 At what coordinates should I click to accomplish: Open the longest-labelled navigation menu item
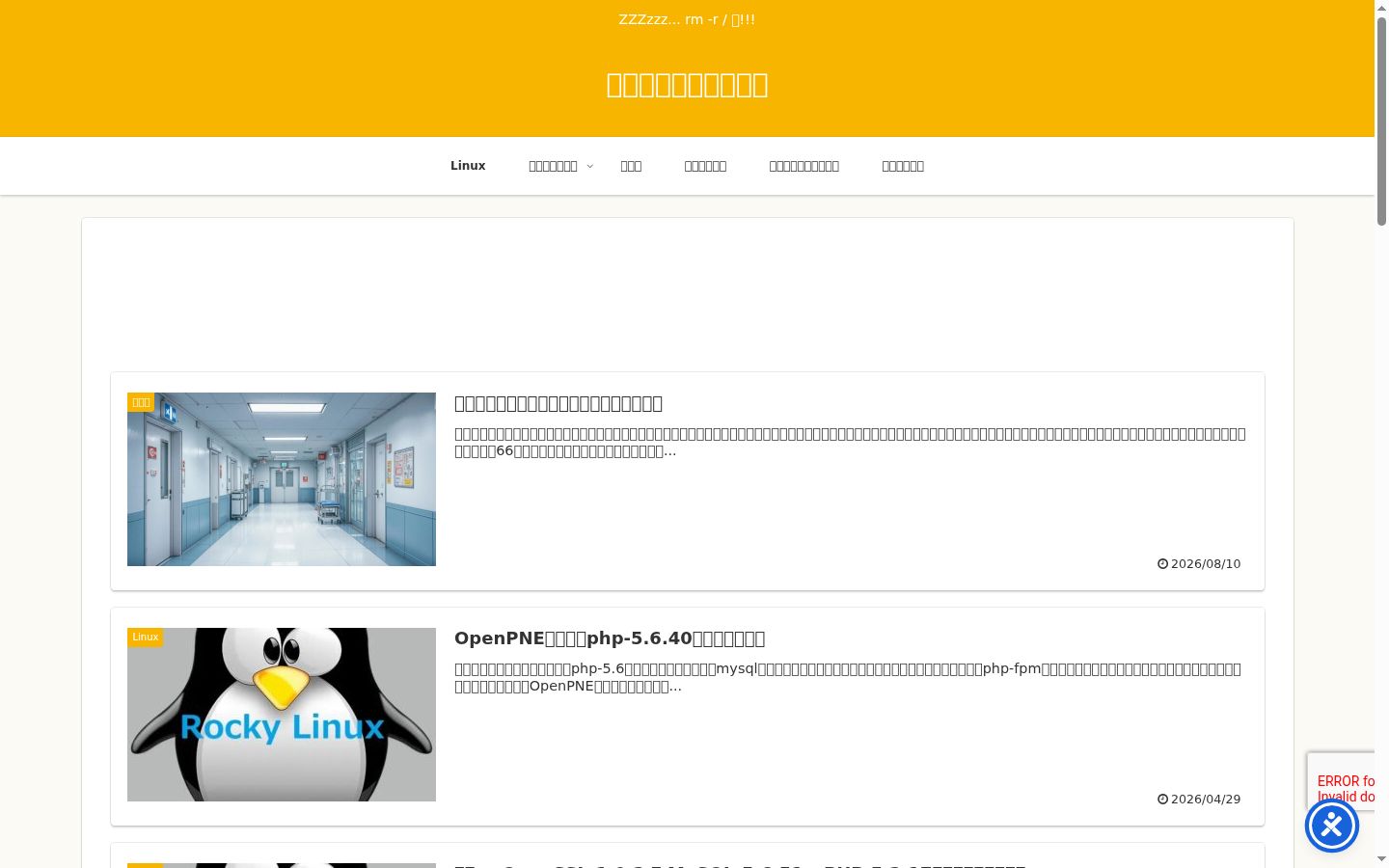pyautogui.click(x=803, y=166)
